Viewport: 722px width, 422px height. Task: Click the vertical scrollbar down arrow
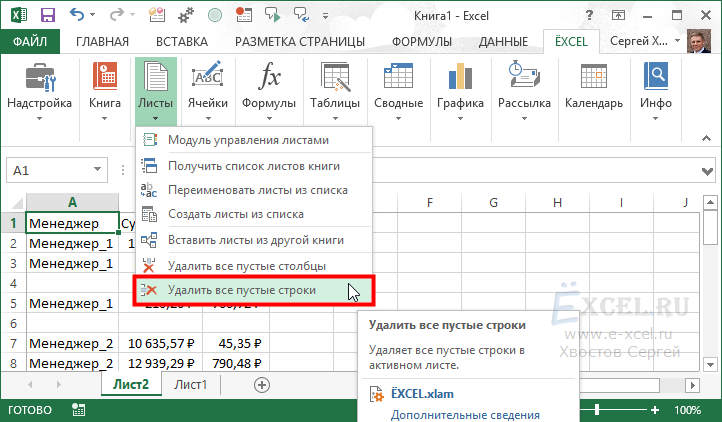710,364
